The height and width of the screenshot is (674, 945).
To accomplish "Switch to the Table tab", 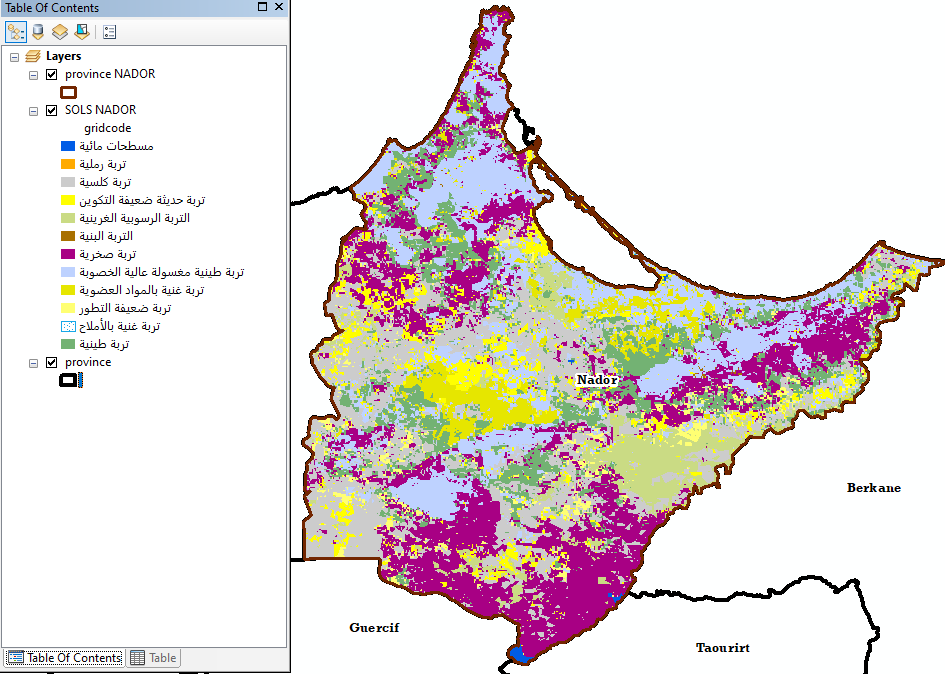I will [153, 658].
